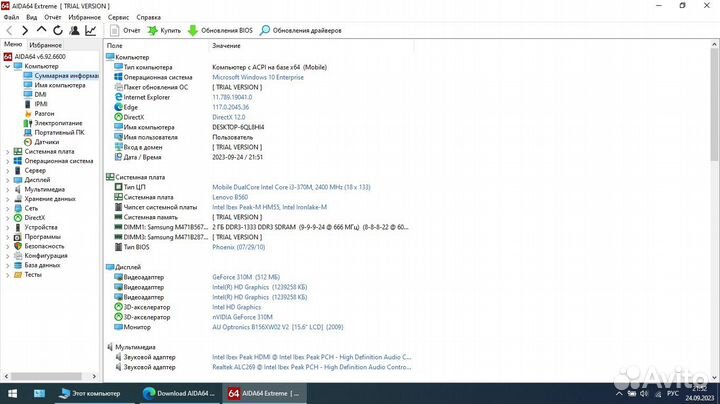The height and width of the screenshot is (404, 720).
Task: Expand the Мультимедиа tree node
Action: pyautogui.click(x=7, y=190)
